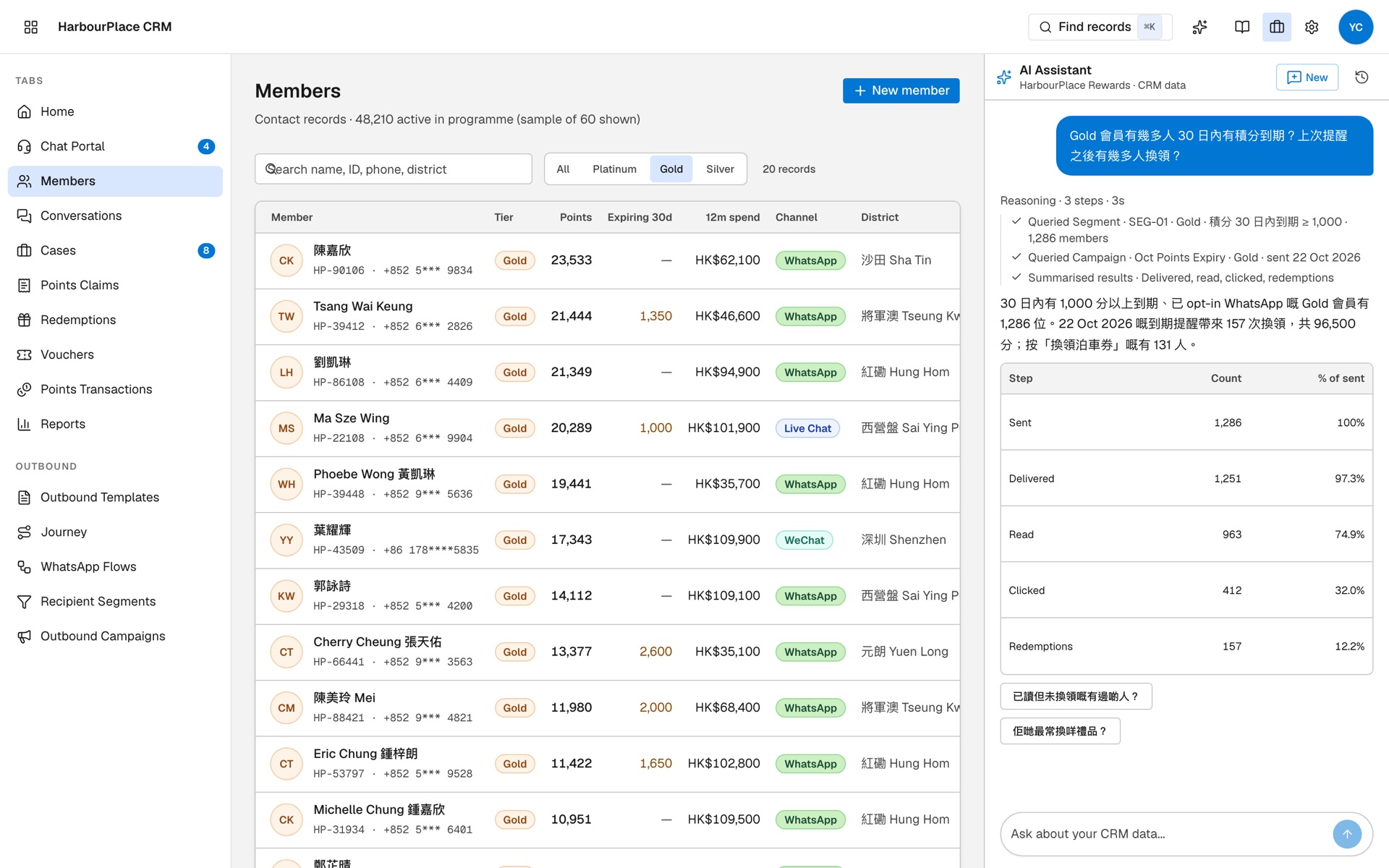Screen dimensions: 1389x868
Task: Click the Vouchers ticket icon
Action: [x=25, y=354]
